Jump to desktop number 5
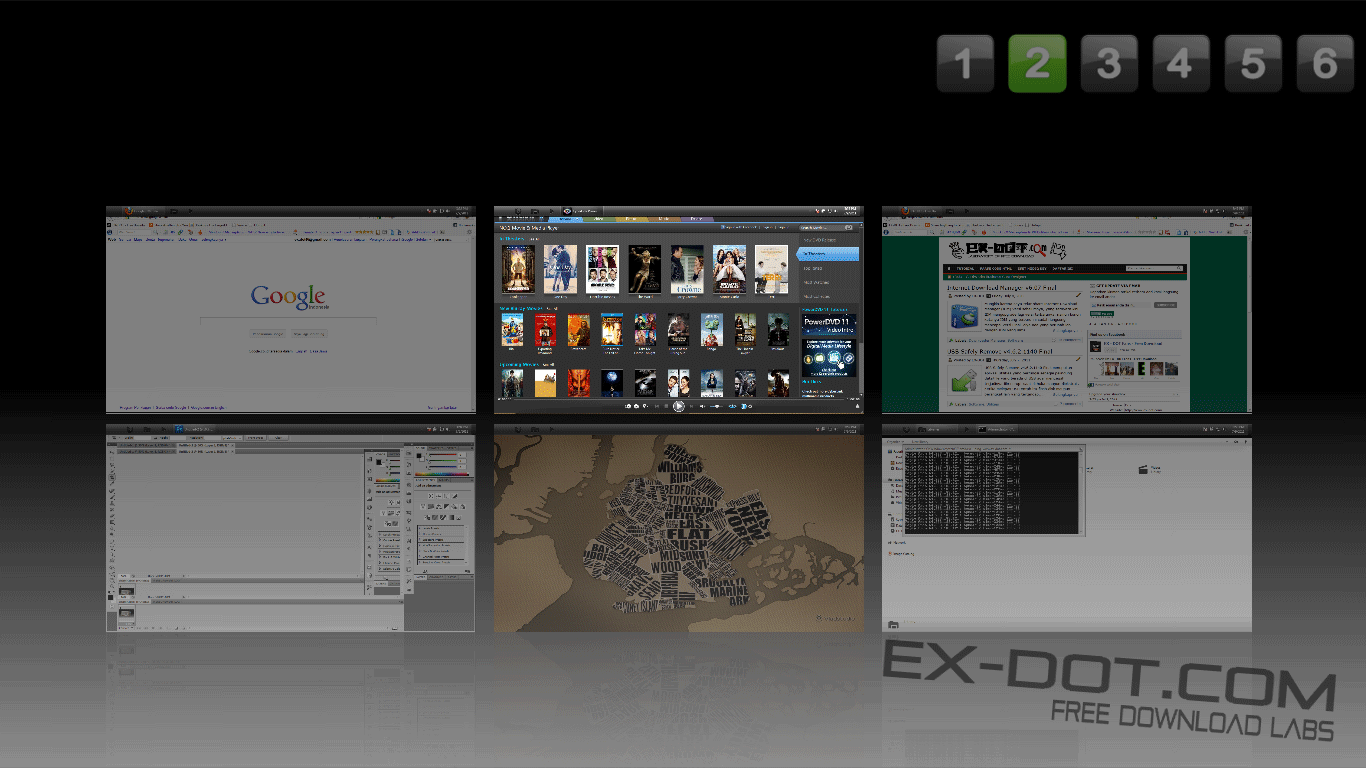1366x768 pixels. 1253,64
